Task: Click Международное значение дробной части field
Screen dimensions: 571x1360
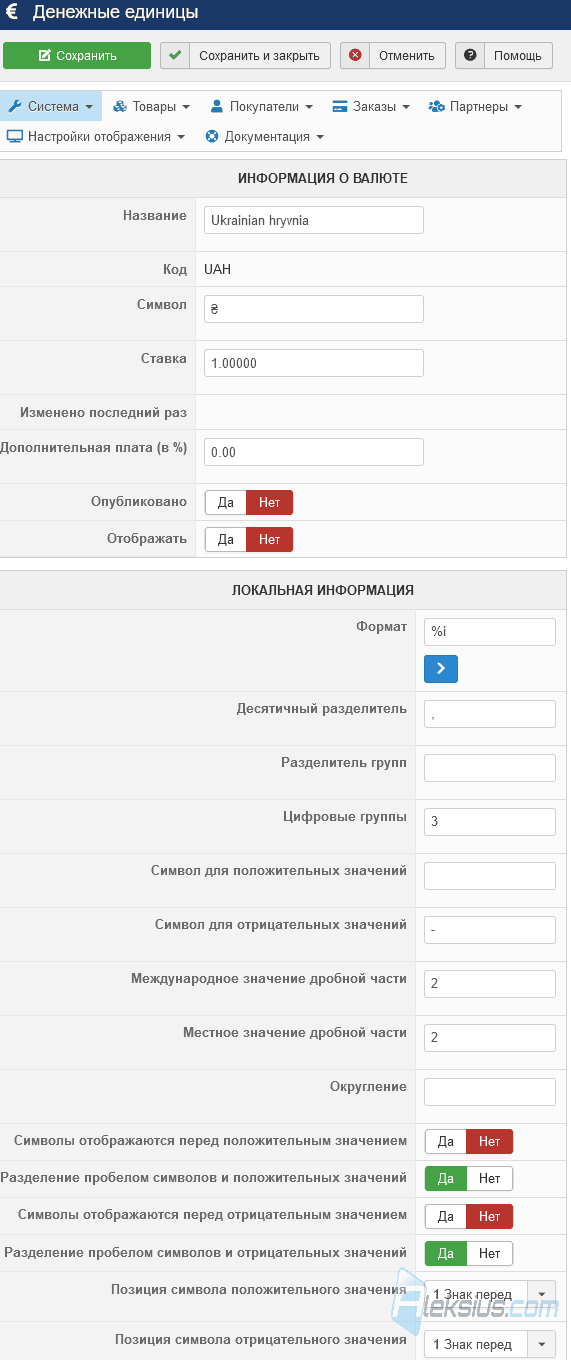Action: (490, 984)
